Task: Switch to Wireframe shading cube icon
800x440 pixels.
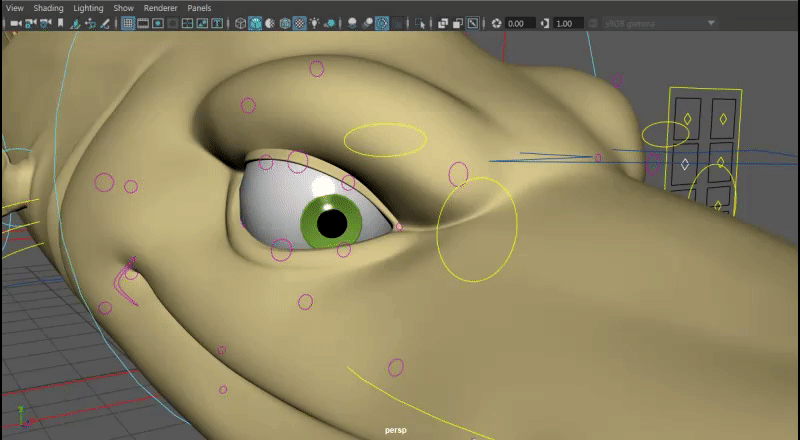Action: [x=240, y=23]
